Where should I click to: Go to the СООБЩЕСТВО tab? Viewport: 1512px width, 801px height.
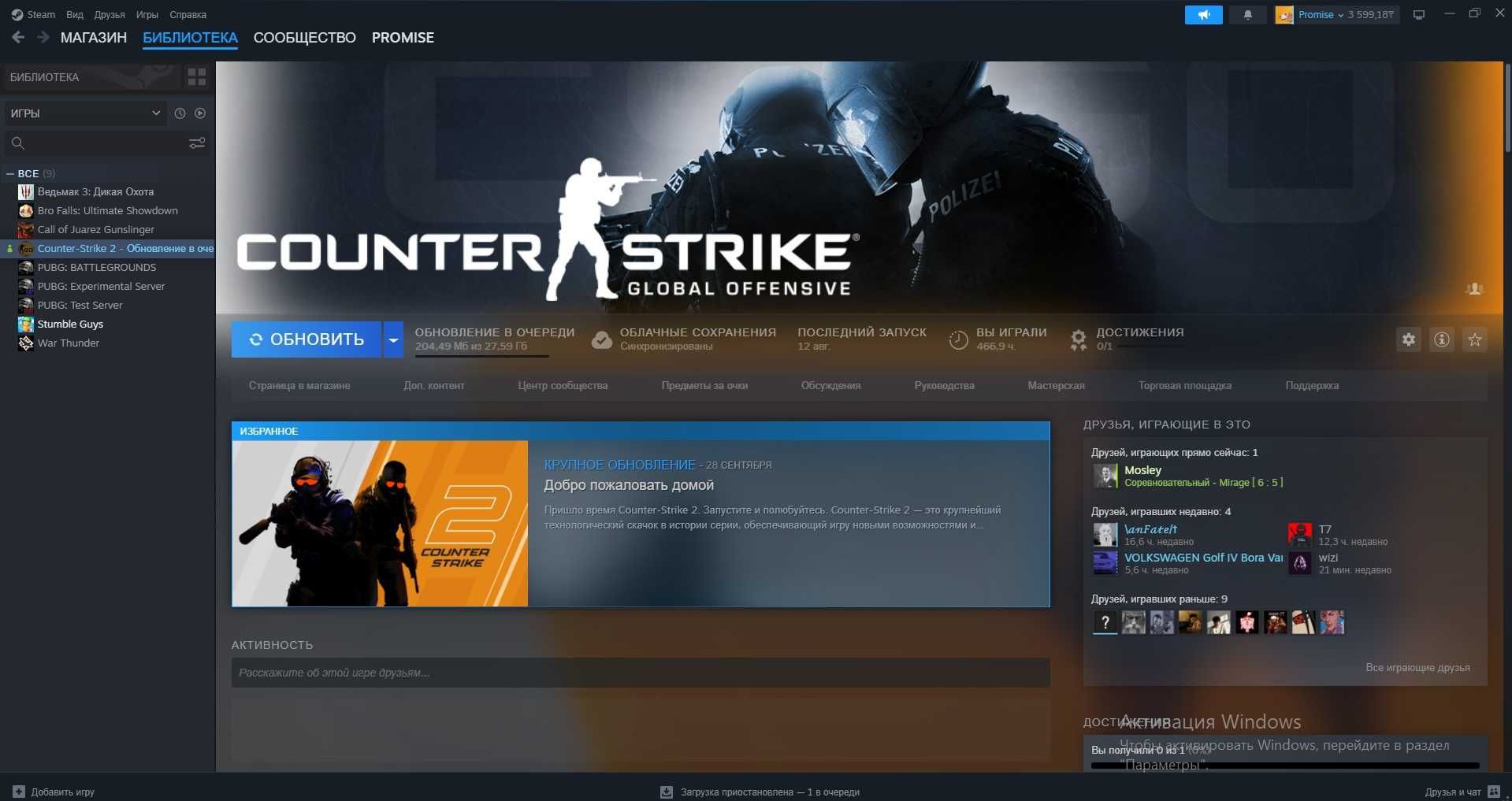[x=305, y=38]
